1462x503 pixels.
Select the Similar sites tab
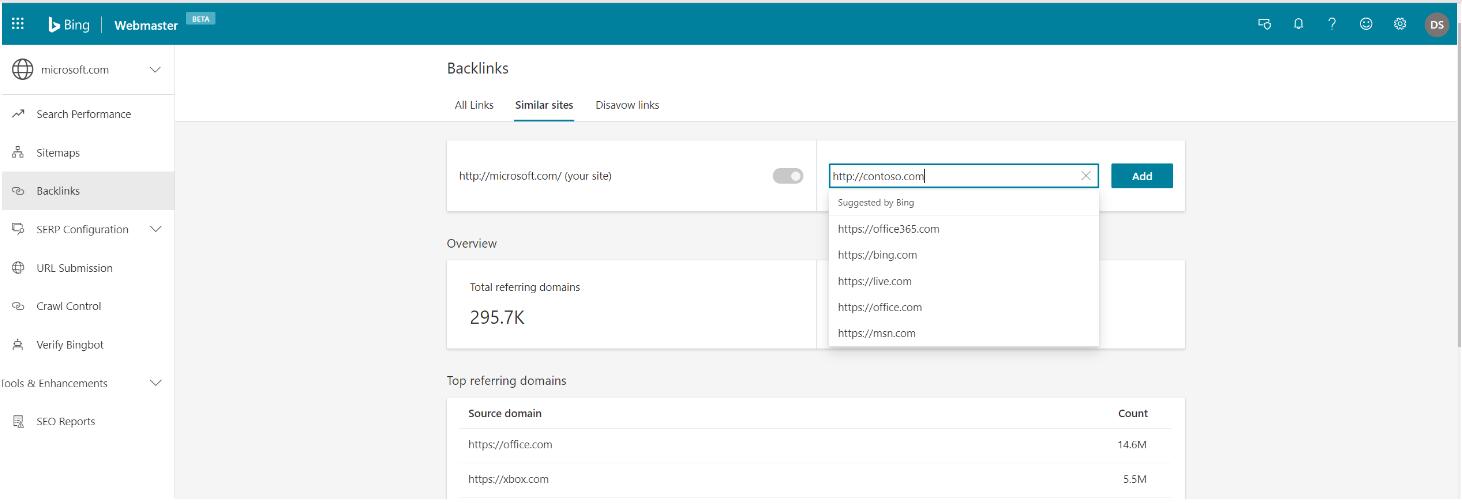click(544, 105)
